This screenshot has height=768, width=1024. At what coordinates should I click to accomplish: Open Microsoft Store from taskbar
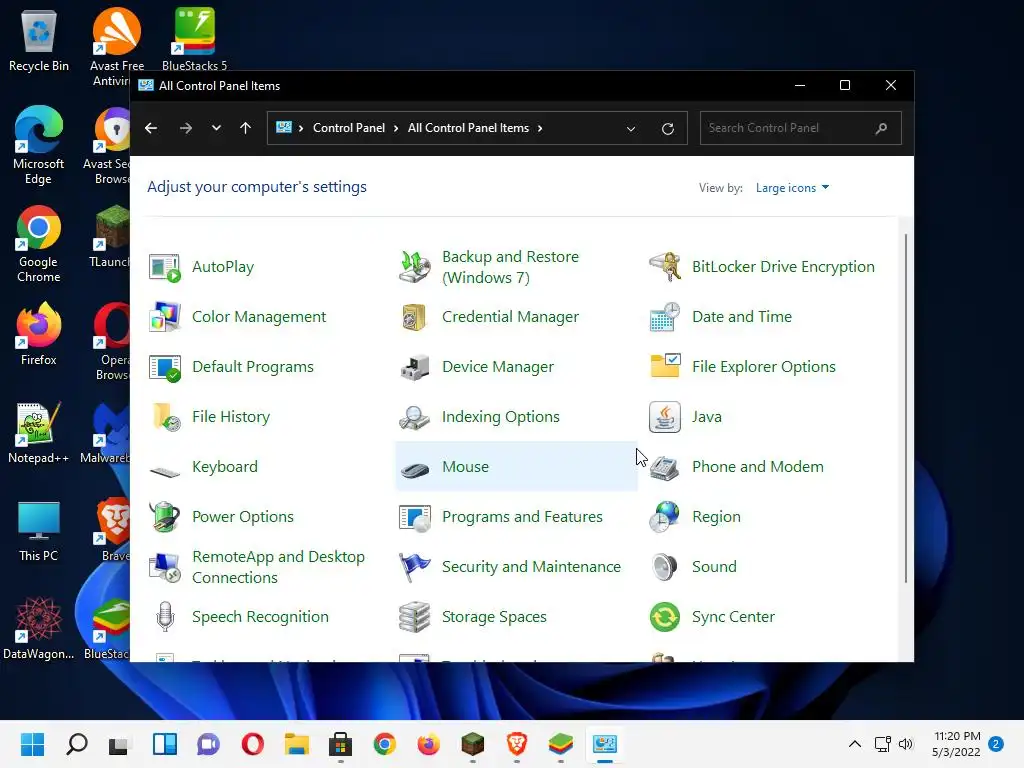[340, 744]
